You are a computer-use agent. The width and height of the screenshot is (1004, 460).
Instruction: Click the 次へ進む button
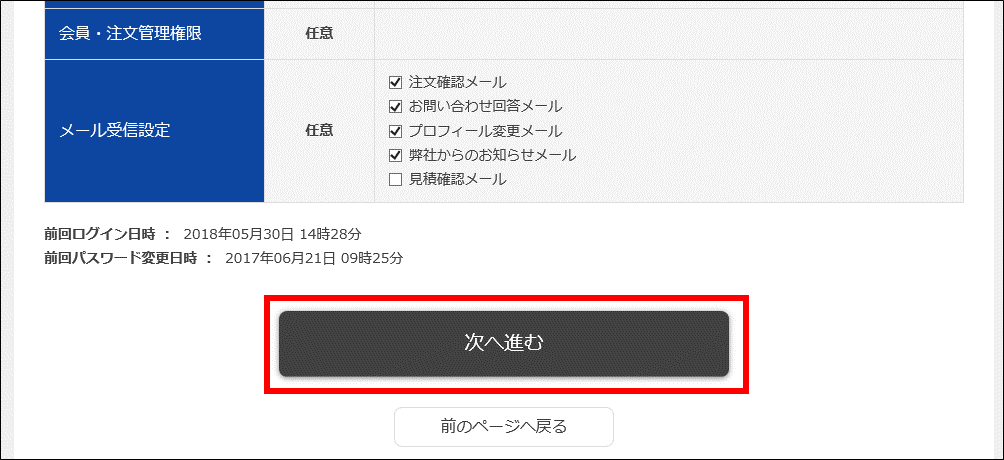(503, 343)
